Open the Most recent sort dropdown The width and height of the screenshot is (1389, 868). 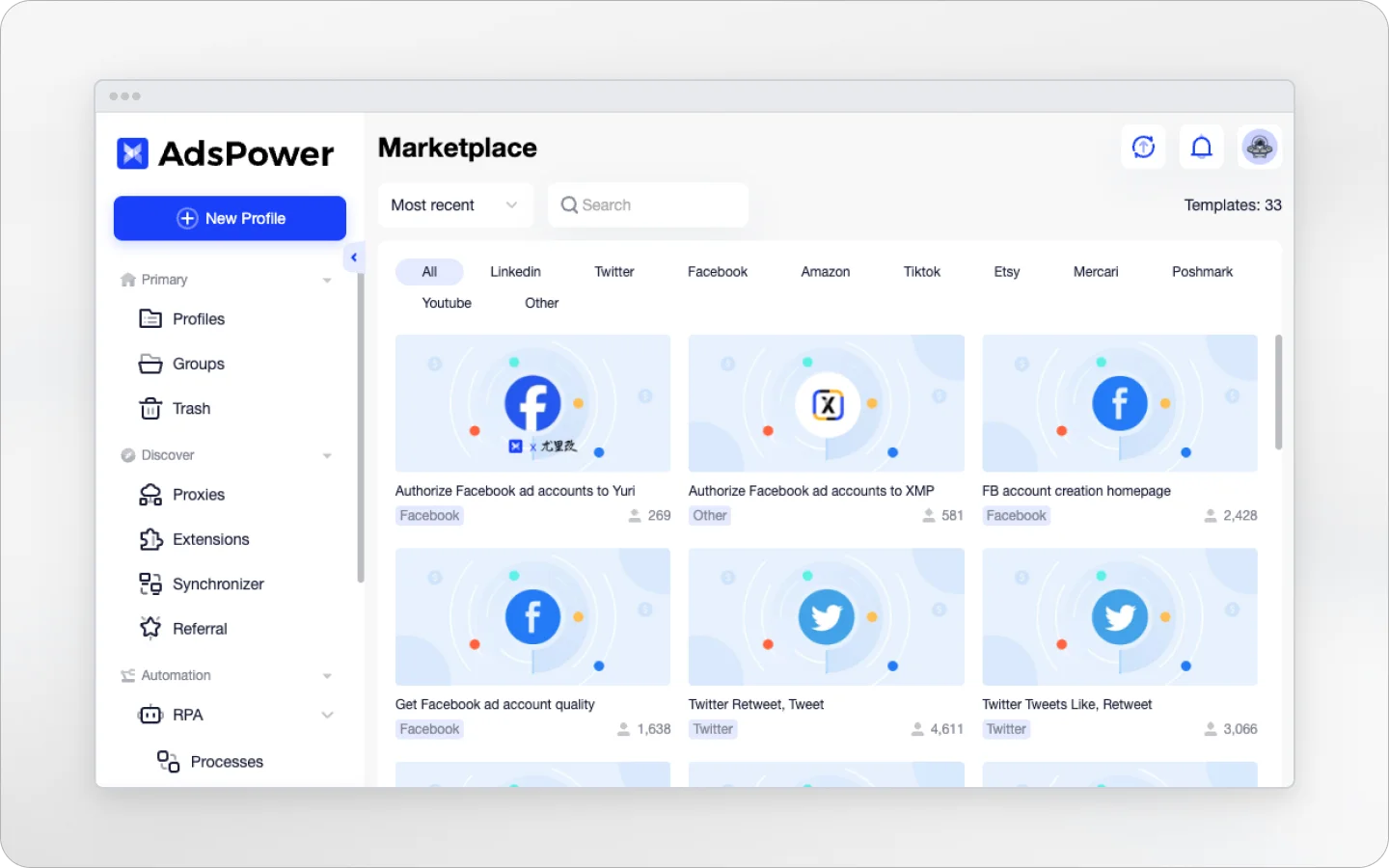tap(455, 204)
